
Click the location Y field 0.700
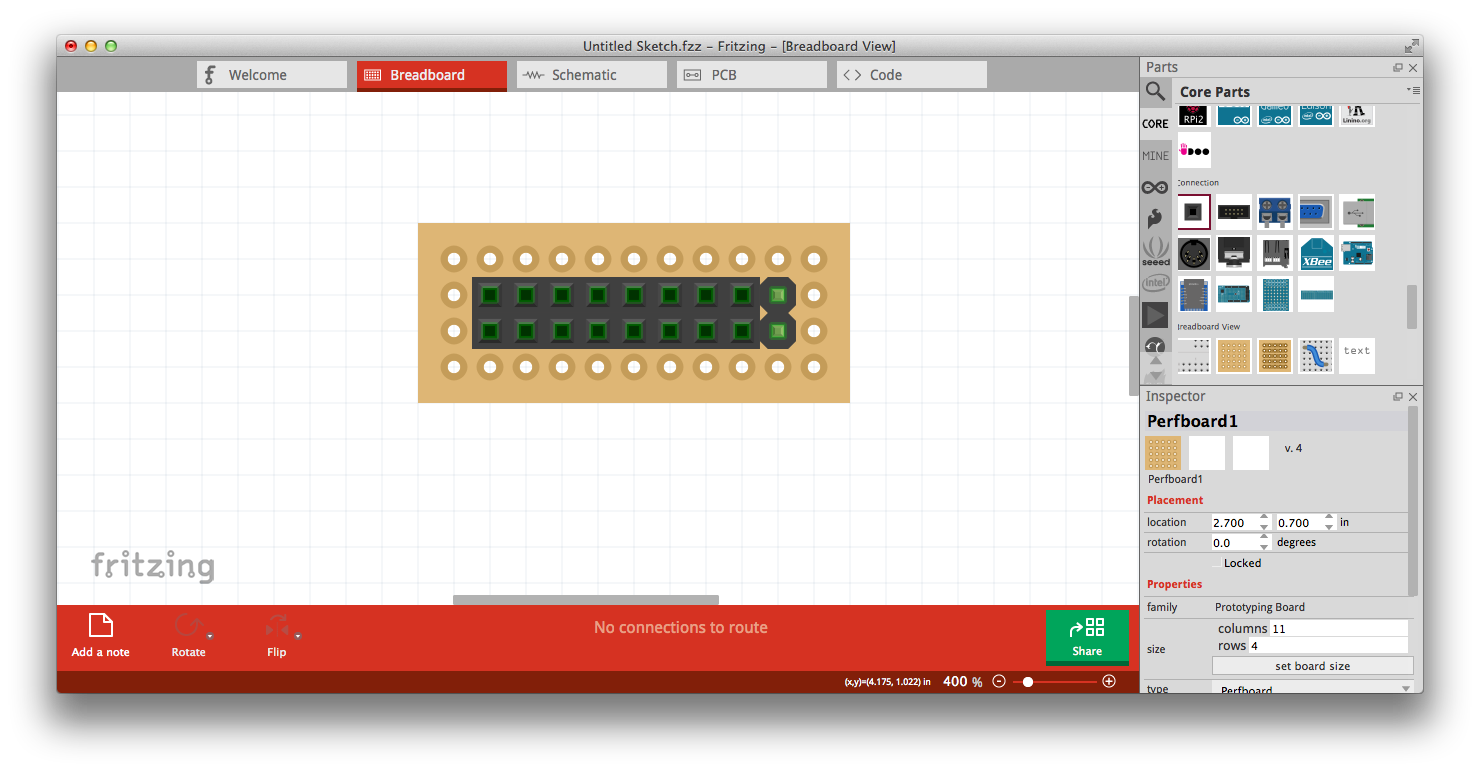pos(1299,522)
